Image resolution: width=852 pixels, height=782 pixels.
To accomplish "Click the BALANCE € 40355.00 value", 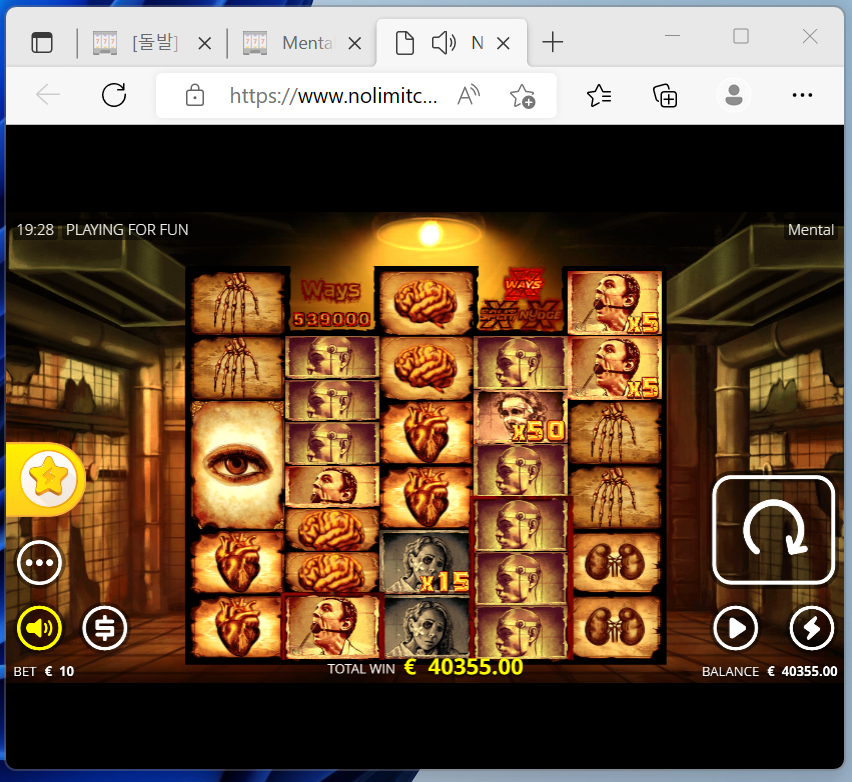I will [769, 672].
